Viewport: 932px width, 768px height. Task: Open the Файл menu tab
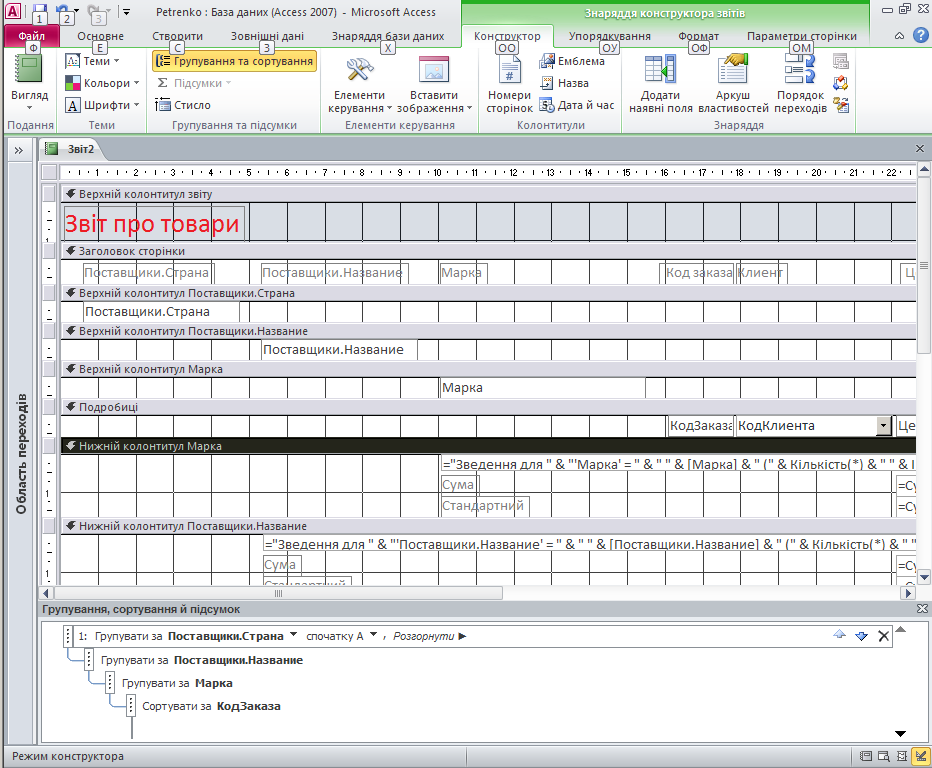tap(31, 36)
